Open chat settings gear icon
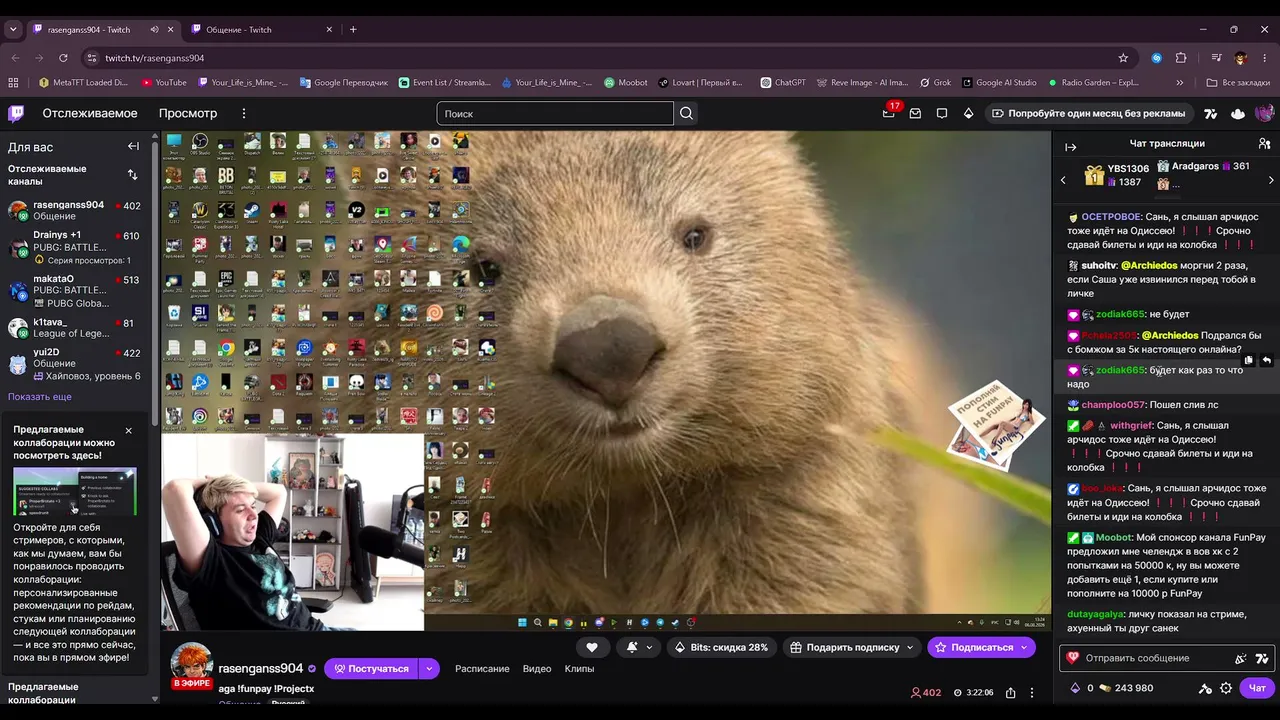The height and width of the screenshot is (720, 1280). (1226, 688)
